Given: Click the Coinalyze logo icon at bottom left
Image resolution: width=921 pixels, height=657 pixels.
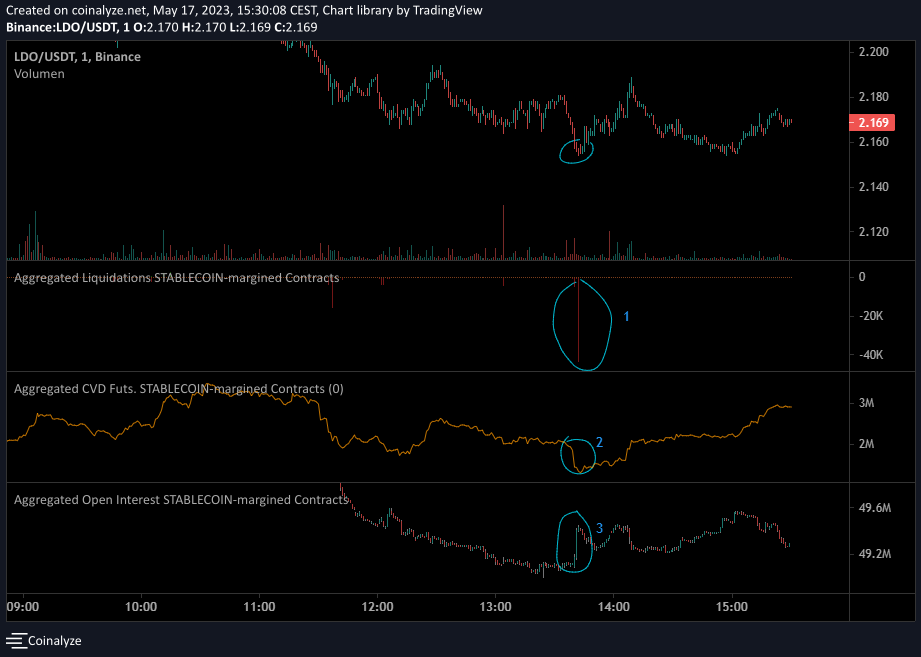Looking at the screenshot, I should [x=15, y=640].
